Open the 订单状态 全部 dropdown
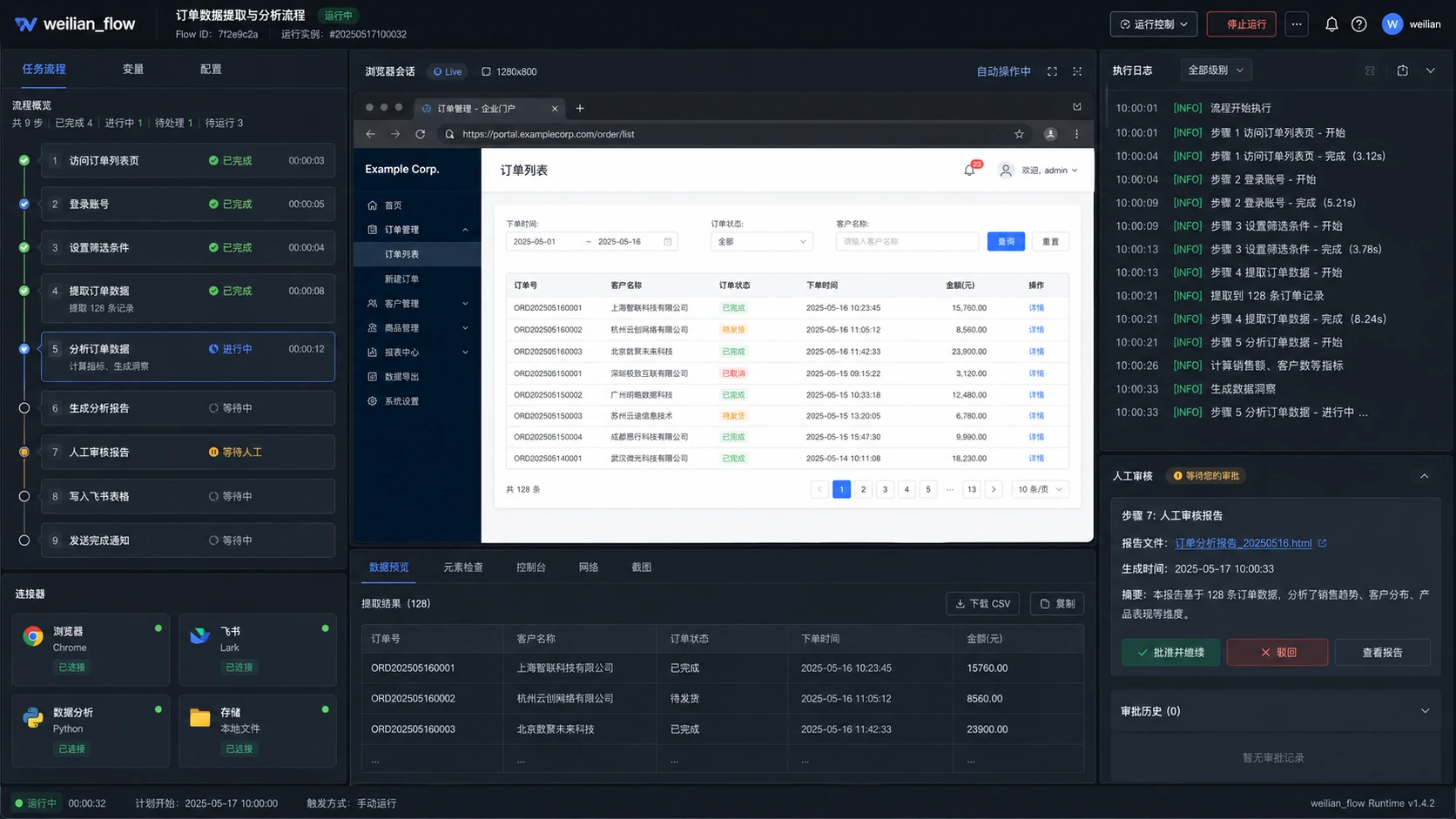The image size is (1456, 819). click(762, 242)
